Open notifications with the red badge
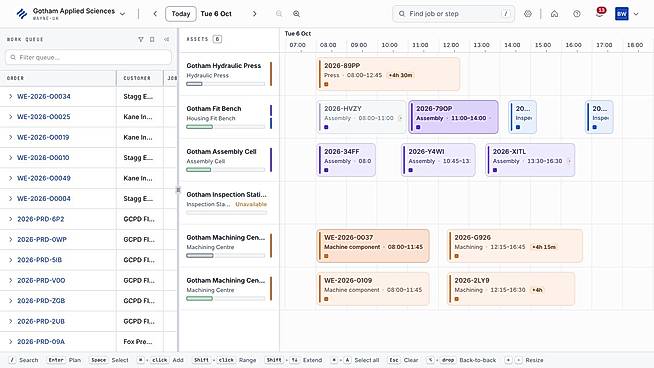This screenshot has width=654, height=368. (599, 13)
